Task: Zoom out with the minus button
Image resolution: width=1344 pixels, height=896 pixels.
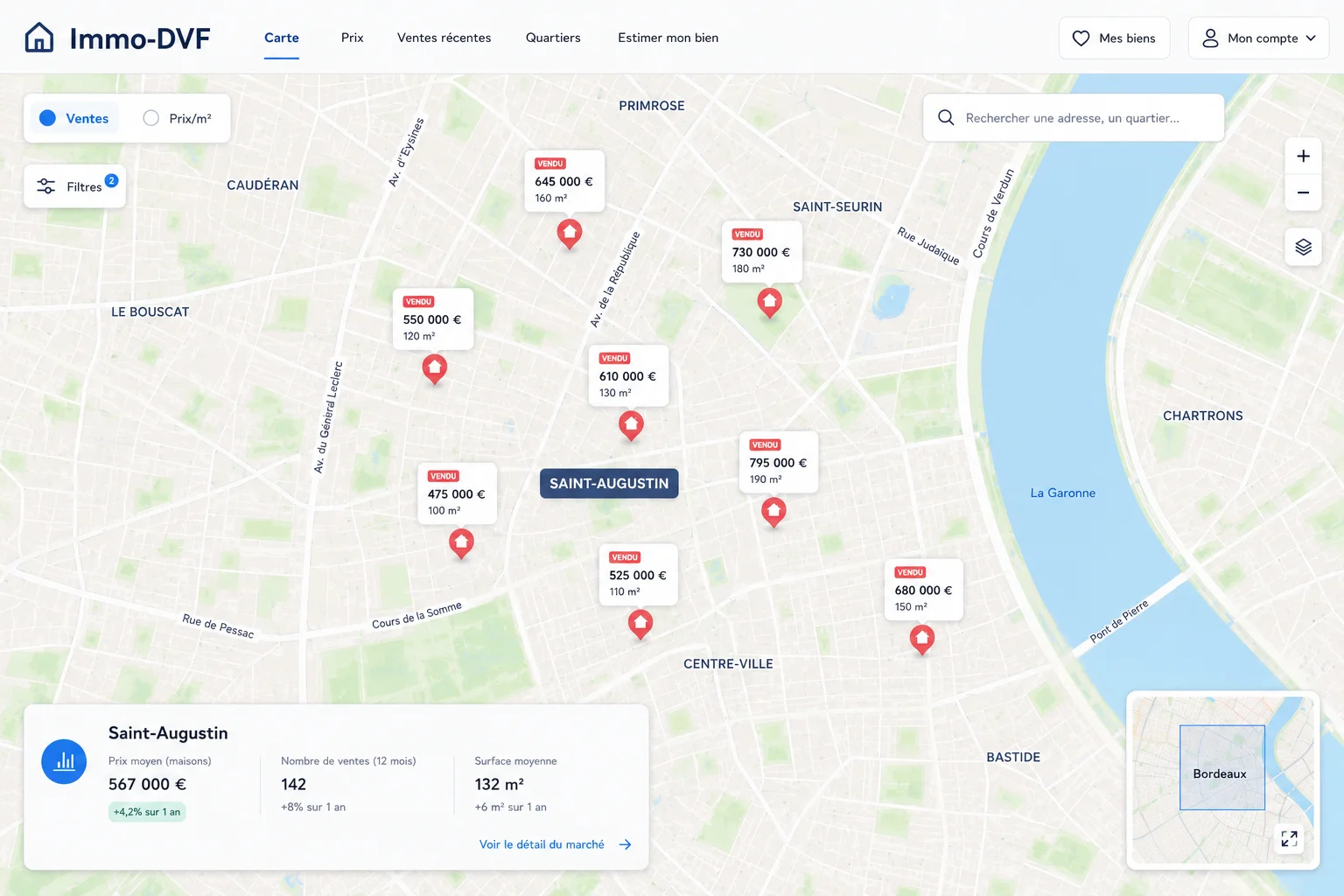Action: click(x=1303, y=192)
